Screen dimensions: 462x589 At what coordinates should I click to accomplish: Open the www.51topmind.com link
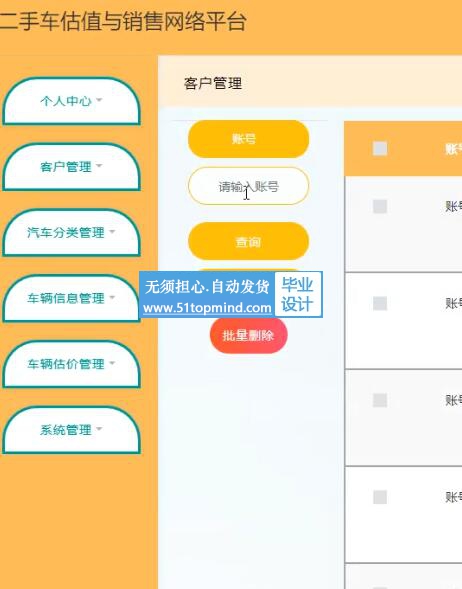207,308
